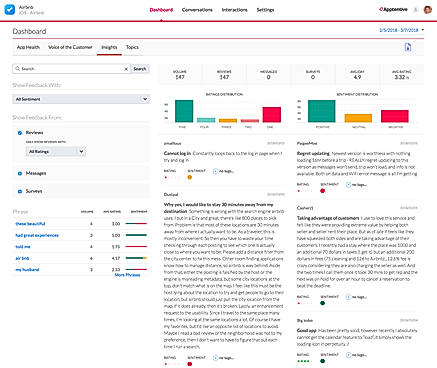Open the Conversations menu item
The image size is (437, 368).
(197, 10)
